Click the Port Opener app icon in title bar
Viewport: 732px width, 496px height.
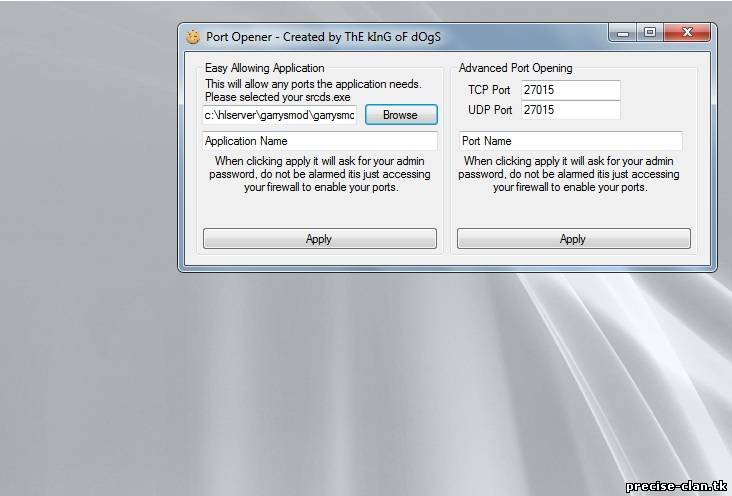193,37
